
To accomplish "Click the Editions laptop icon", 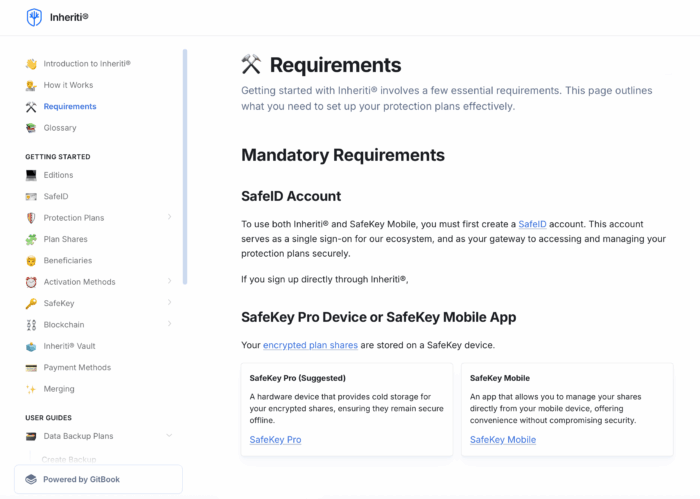I will [x=31, y=175].
